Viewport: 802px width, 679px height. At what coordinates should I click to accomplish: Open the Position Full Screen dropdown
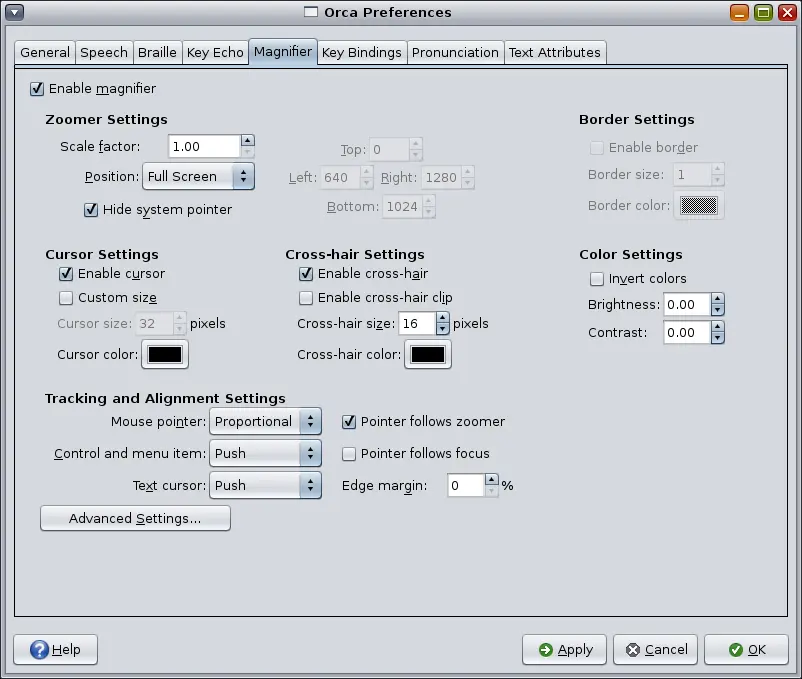tap(198, 176)
